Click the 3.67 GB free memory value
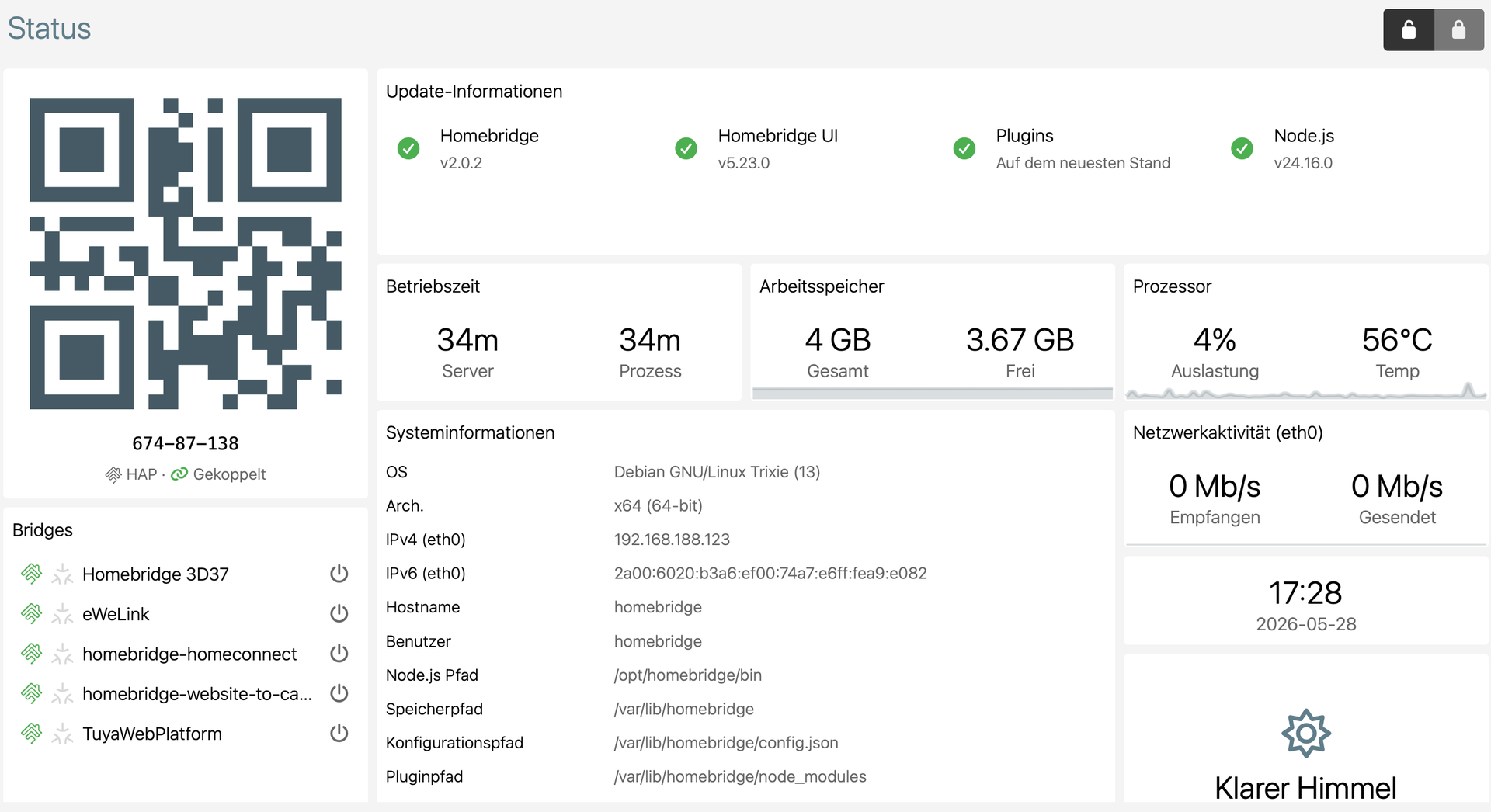The height and width of the screenshot is (812, 1491). point(1020,340)
